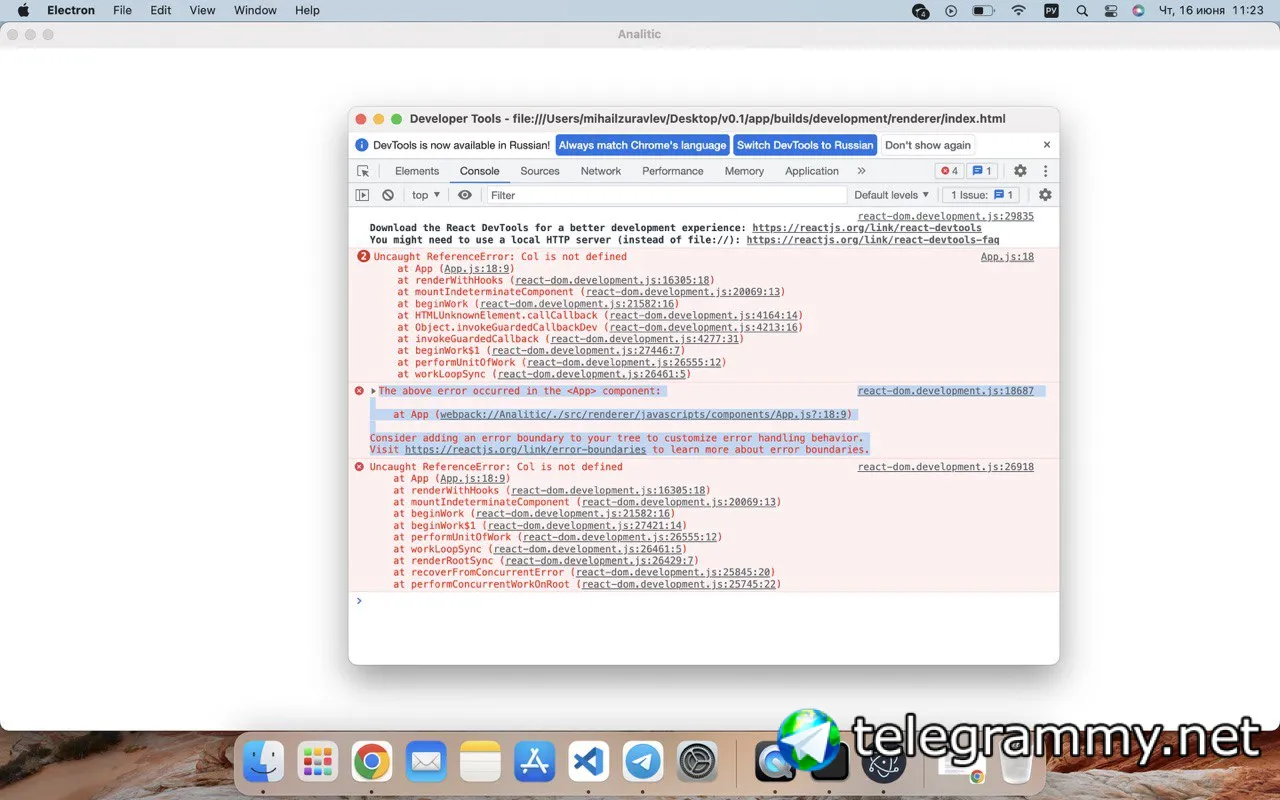Open the Electron menu

pyautogui.click(x=71, y=10)
